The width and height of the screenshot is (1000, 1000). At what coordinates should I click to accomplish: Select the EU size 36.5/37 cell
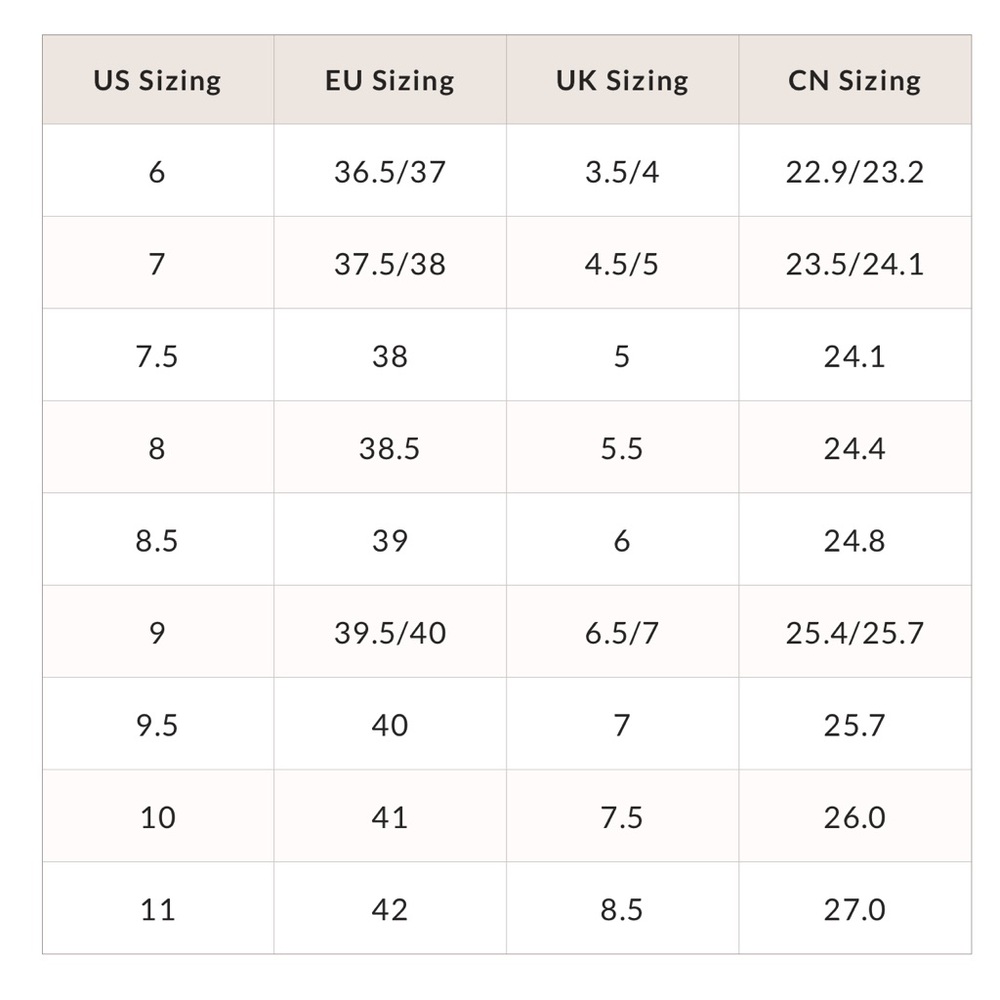[389, 172]
